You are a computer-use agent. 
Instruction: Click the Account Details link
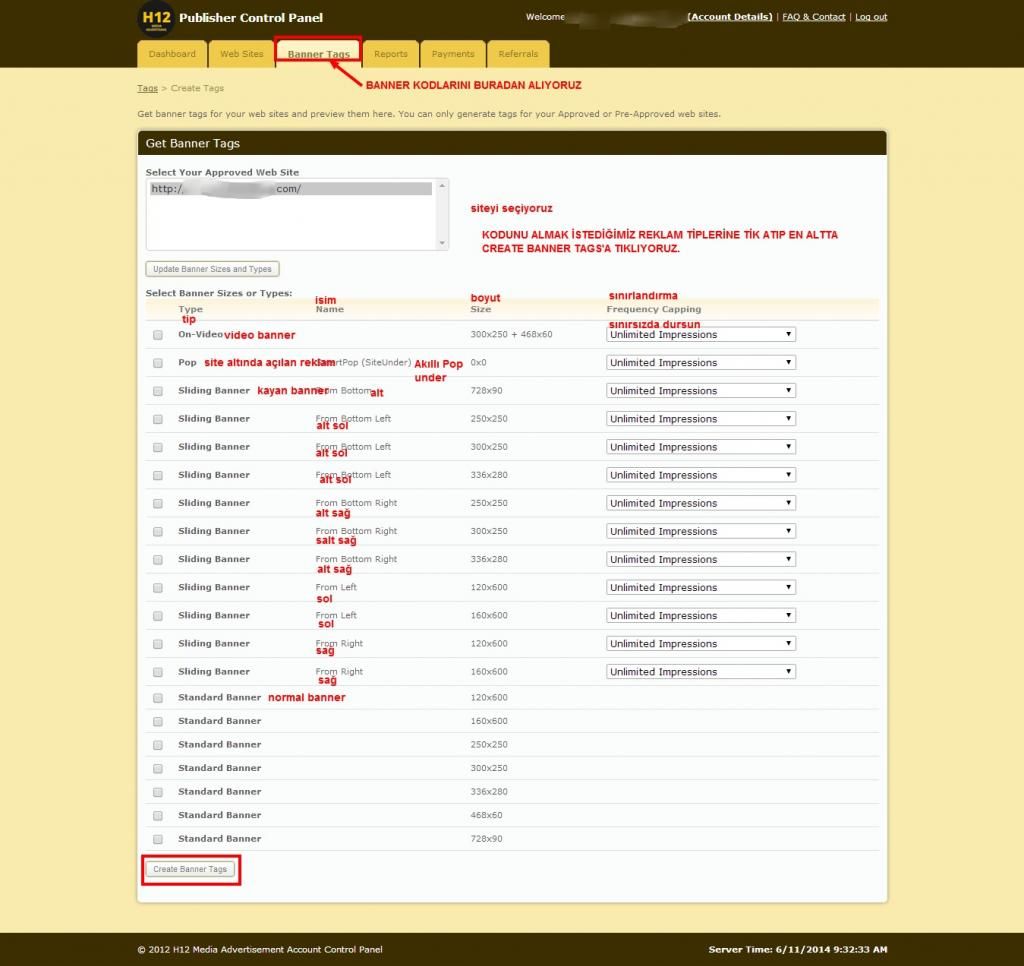pos(730,17)
